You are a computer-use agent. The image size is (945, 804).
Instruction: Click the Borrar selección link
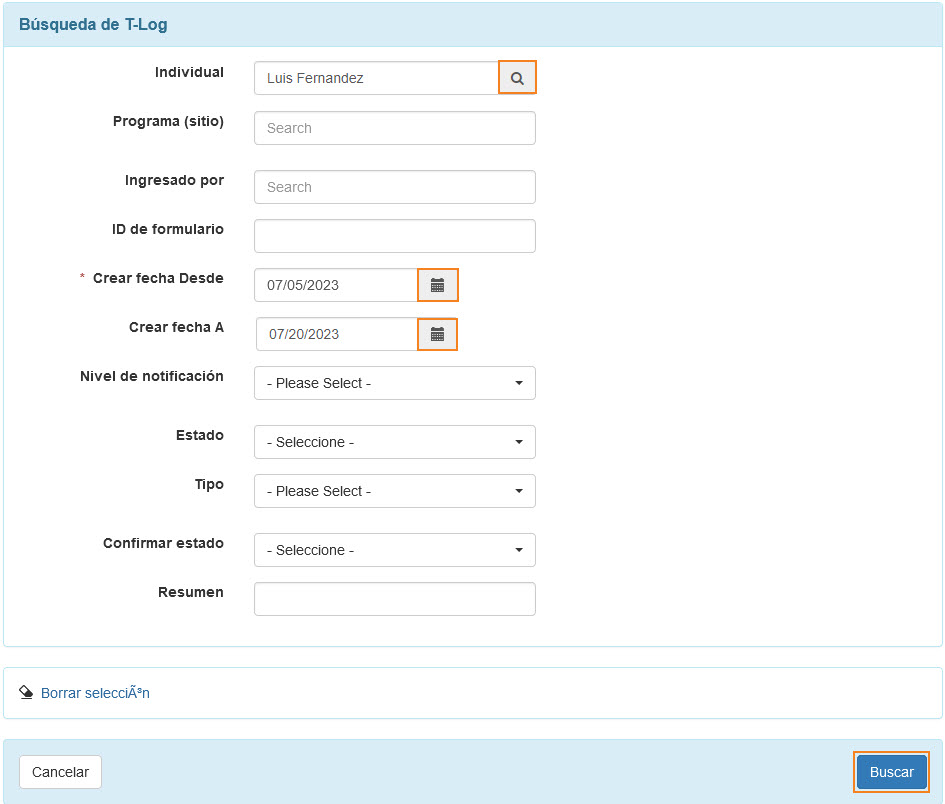[x=95, y=693]
